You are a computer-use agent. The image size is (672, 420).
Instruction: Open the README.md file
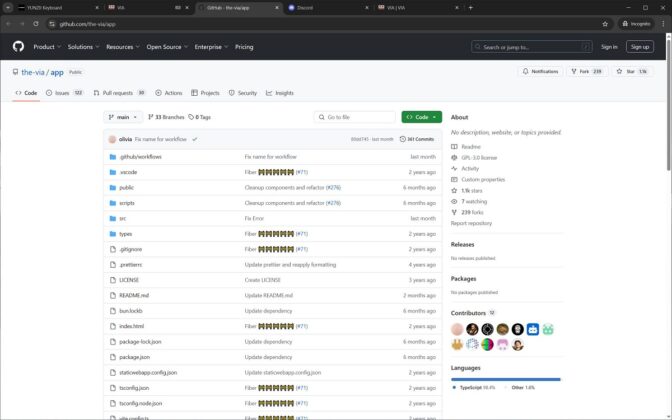coord(134,296)
